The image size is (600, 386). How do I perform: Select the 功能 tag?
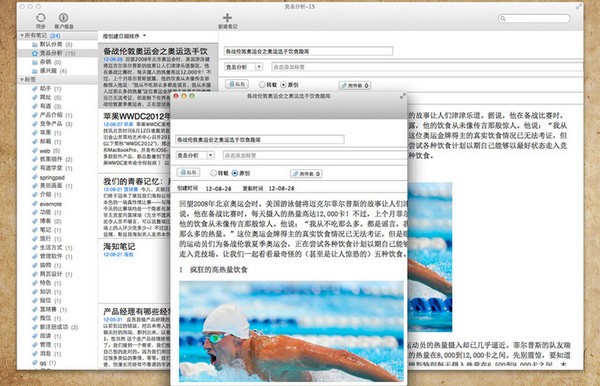[x=46, y=212]
